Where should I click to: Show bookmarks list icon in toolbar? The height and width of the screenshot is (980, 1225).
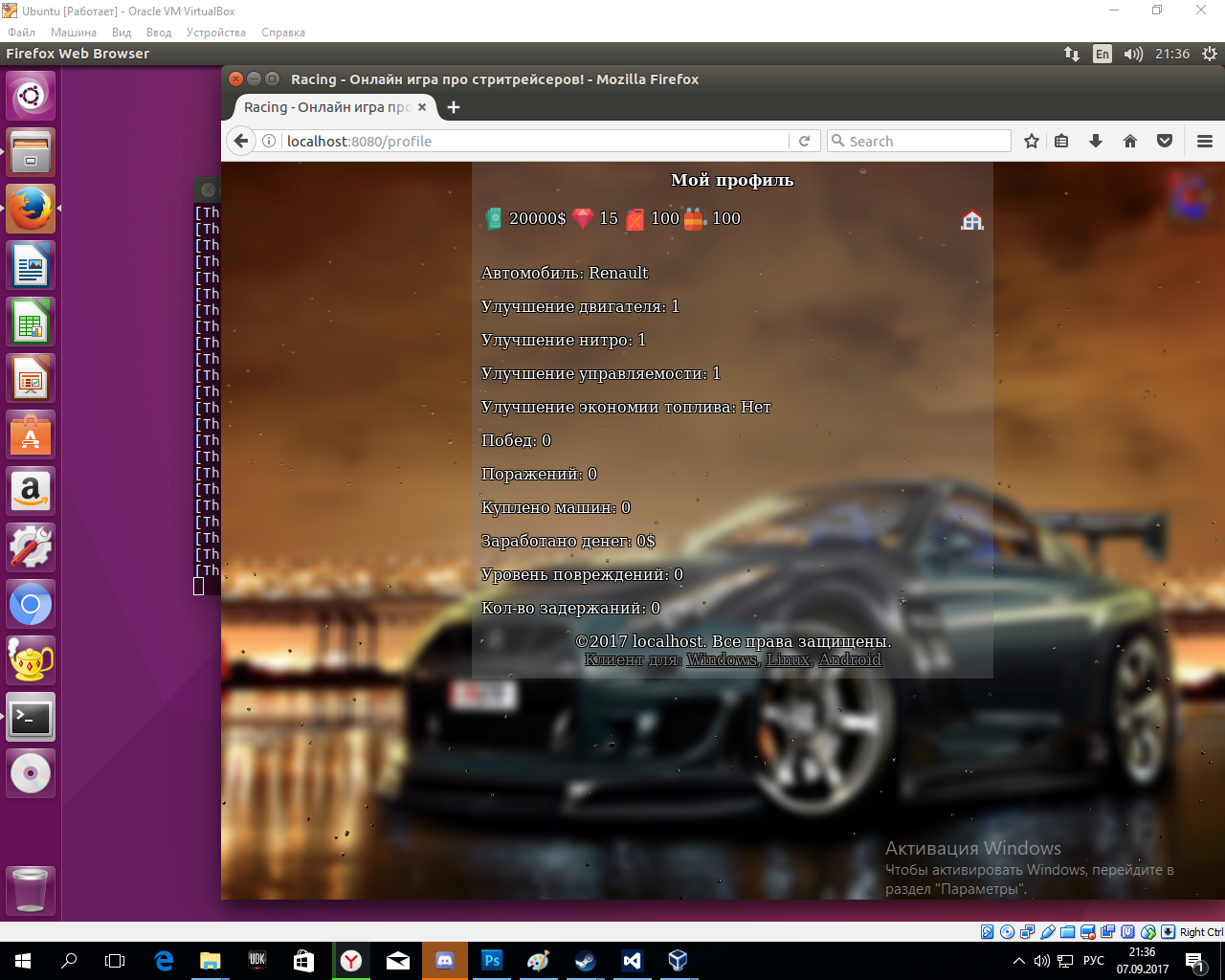coord(1061,141)
